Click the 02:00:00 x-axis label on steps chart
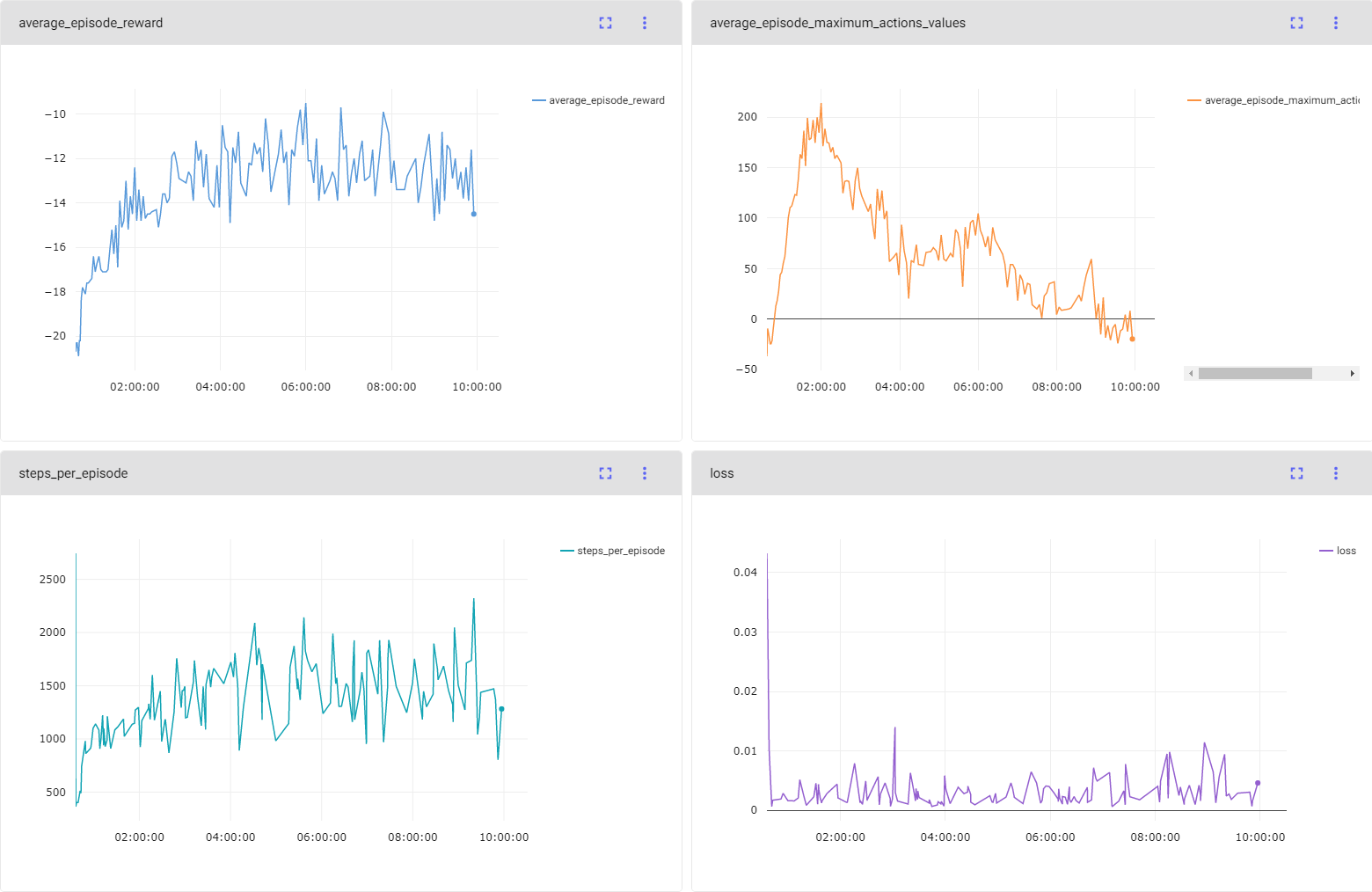1372x892 pixels. 140,837
